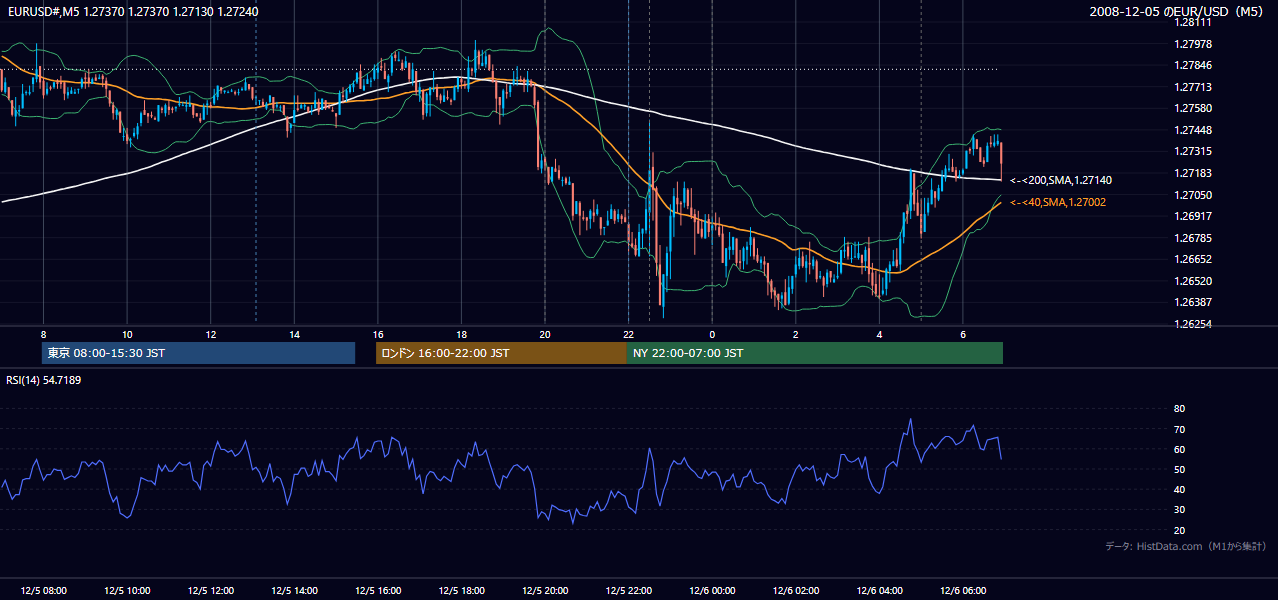
Task: Select the ロンドン 16:00-22:00 JST session bar
Action: pyautogui.click(x=501, y=353)
